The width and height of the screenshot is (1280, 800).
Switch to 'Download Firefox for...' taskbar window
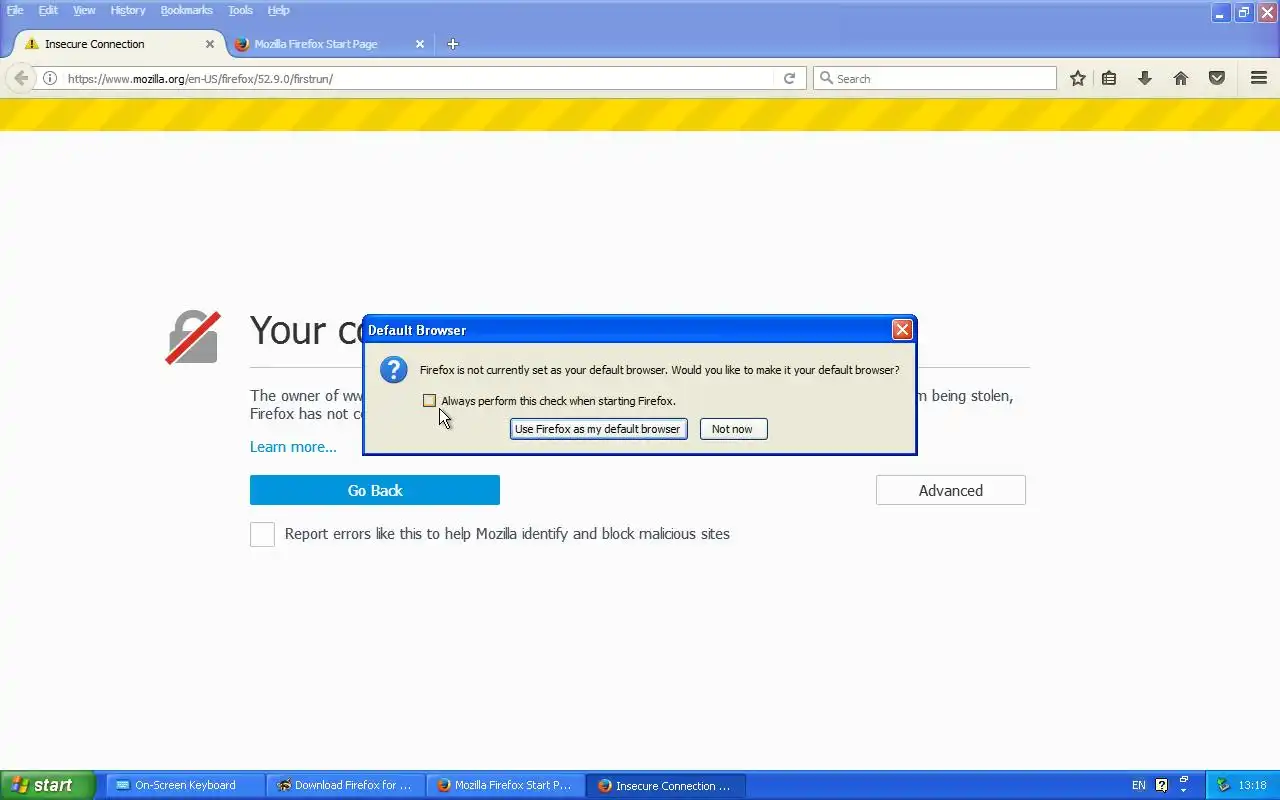pos(346,785)
